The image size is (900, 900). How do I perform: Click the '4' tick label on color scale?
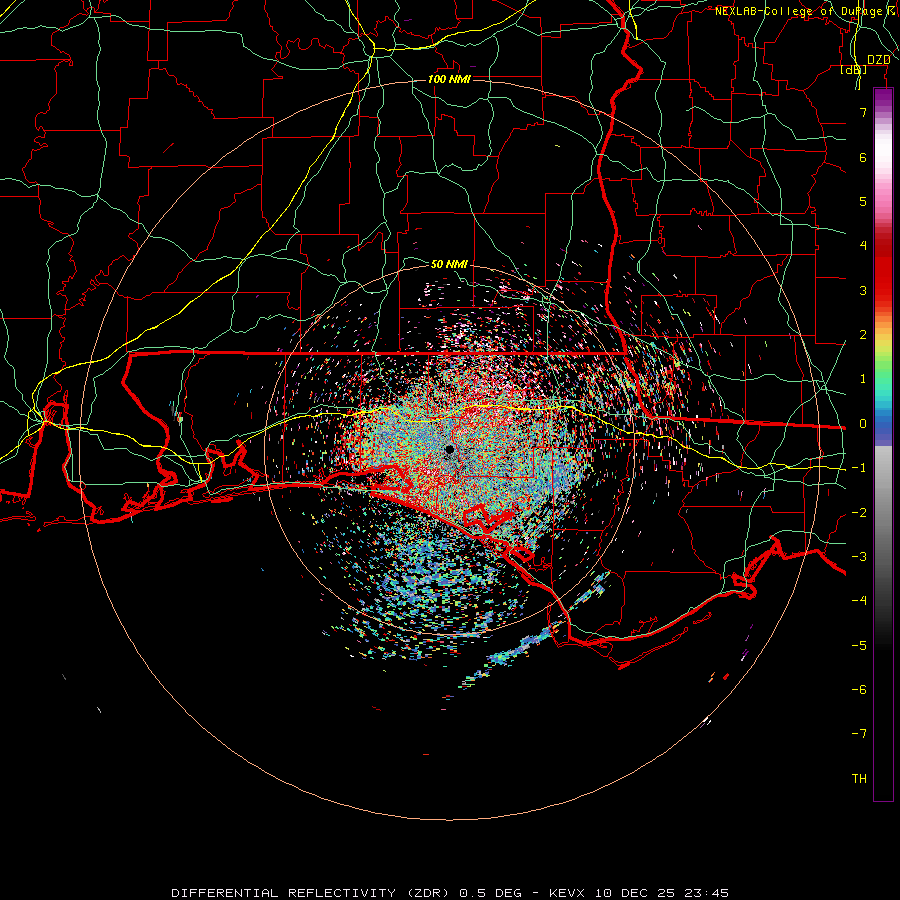tap(863, 246)
